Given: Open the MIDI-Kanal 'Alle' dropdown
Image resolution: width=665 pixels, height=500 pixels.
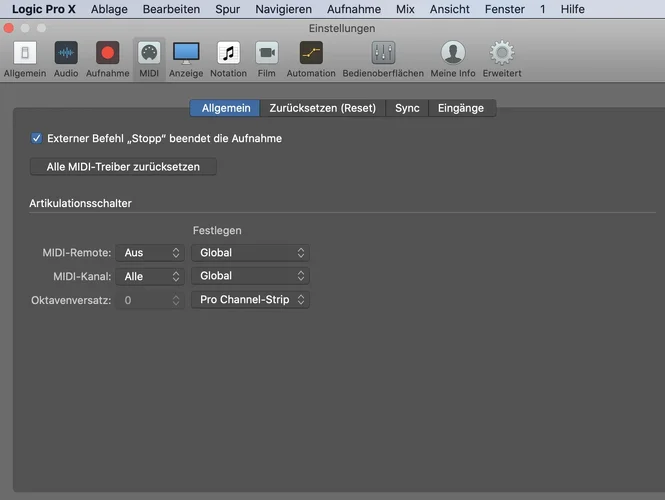Looking at the screenshot, I should (x=150, y=277).
